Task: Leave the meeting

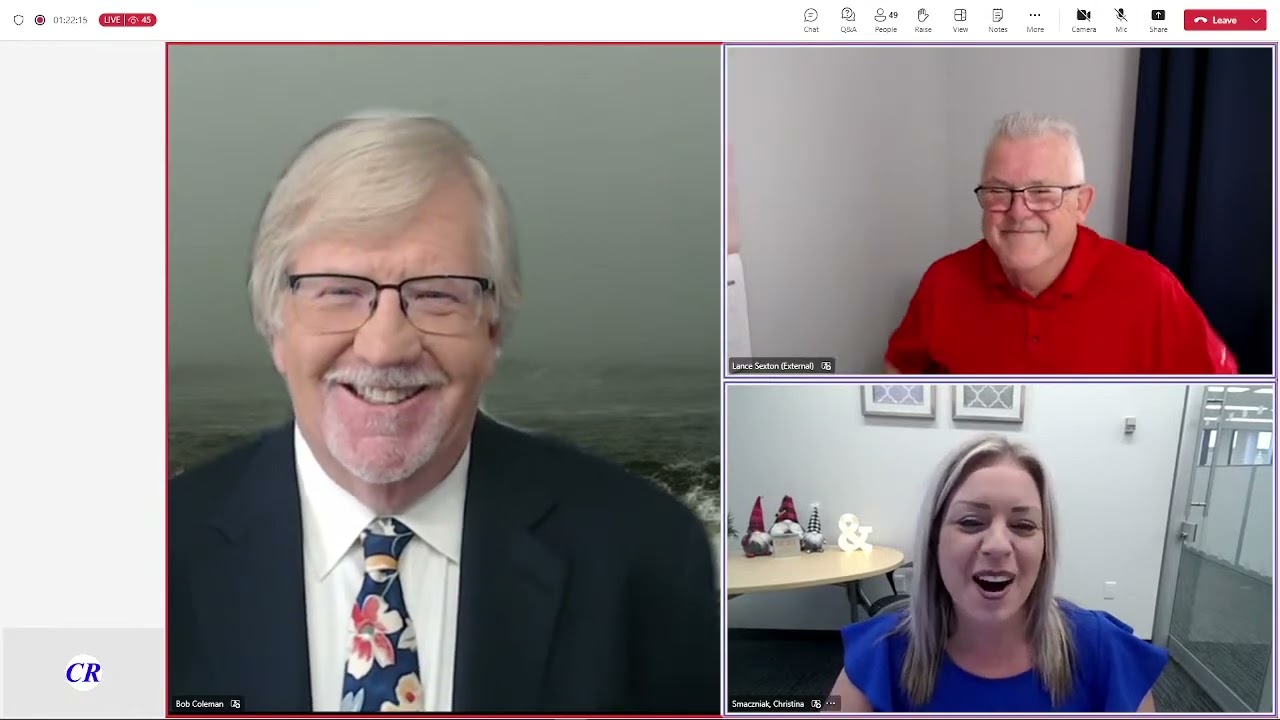Action: [x=1215, y=20]
